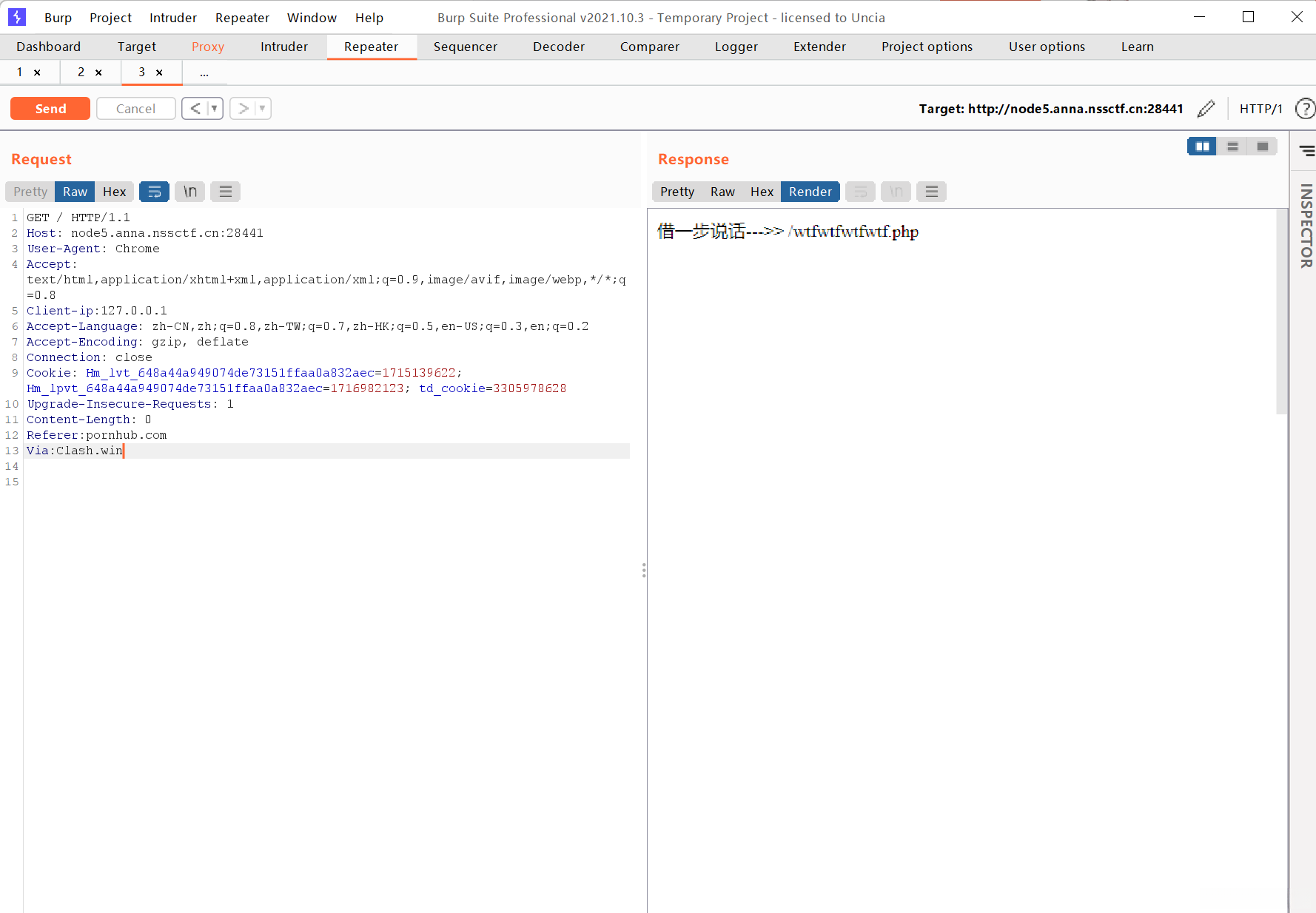Screen dimensions: 1316x913
Task: Open the Repeater menu in menu bar
Action: pos(242,18)
